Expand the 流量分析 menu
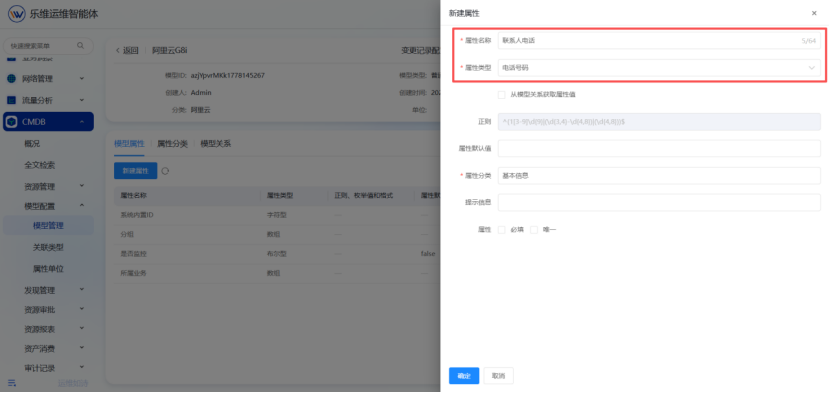The image size is (829, 393). (82, 100)
